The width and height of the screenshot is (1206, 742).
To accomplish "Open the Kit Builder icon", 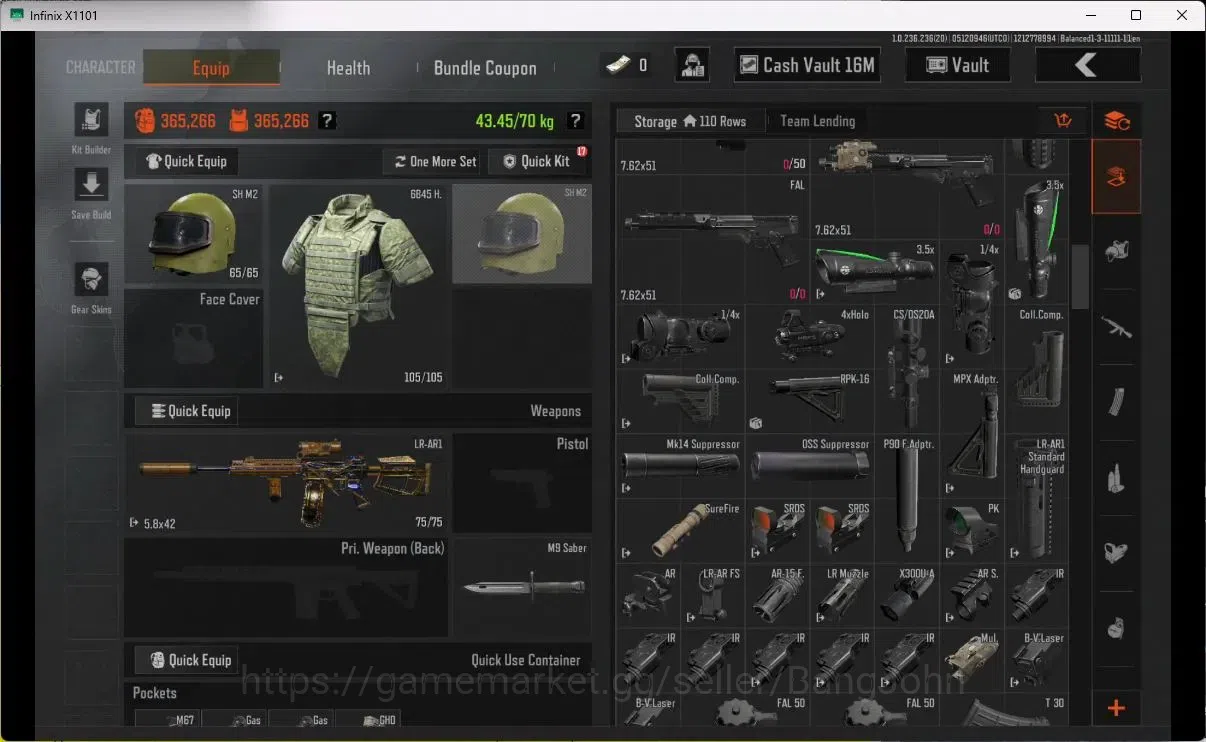I will [x=91, y=120].
